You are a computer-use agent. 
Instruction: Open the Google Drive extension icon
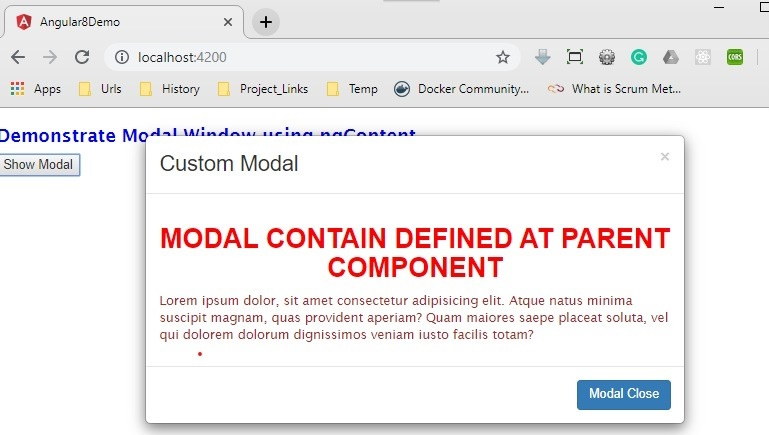(670, 57)
